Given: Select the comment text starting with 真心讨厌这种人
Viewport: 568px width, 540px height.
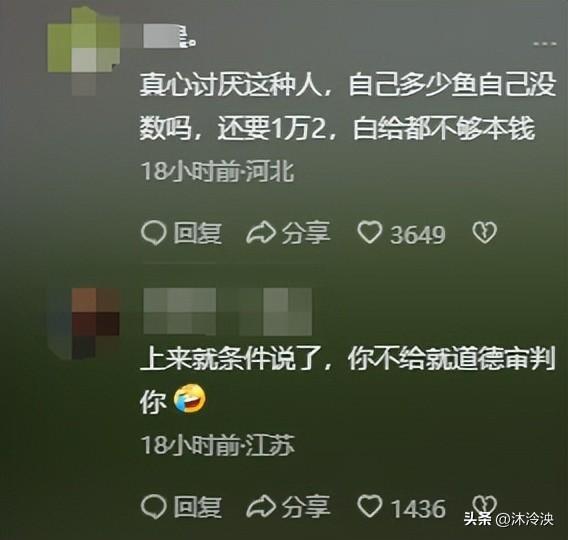Looking at the screenshot, I should click(x=348, y=107).
